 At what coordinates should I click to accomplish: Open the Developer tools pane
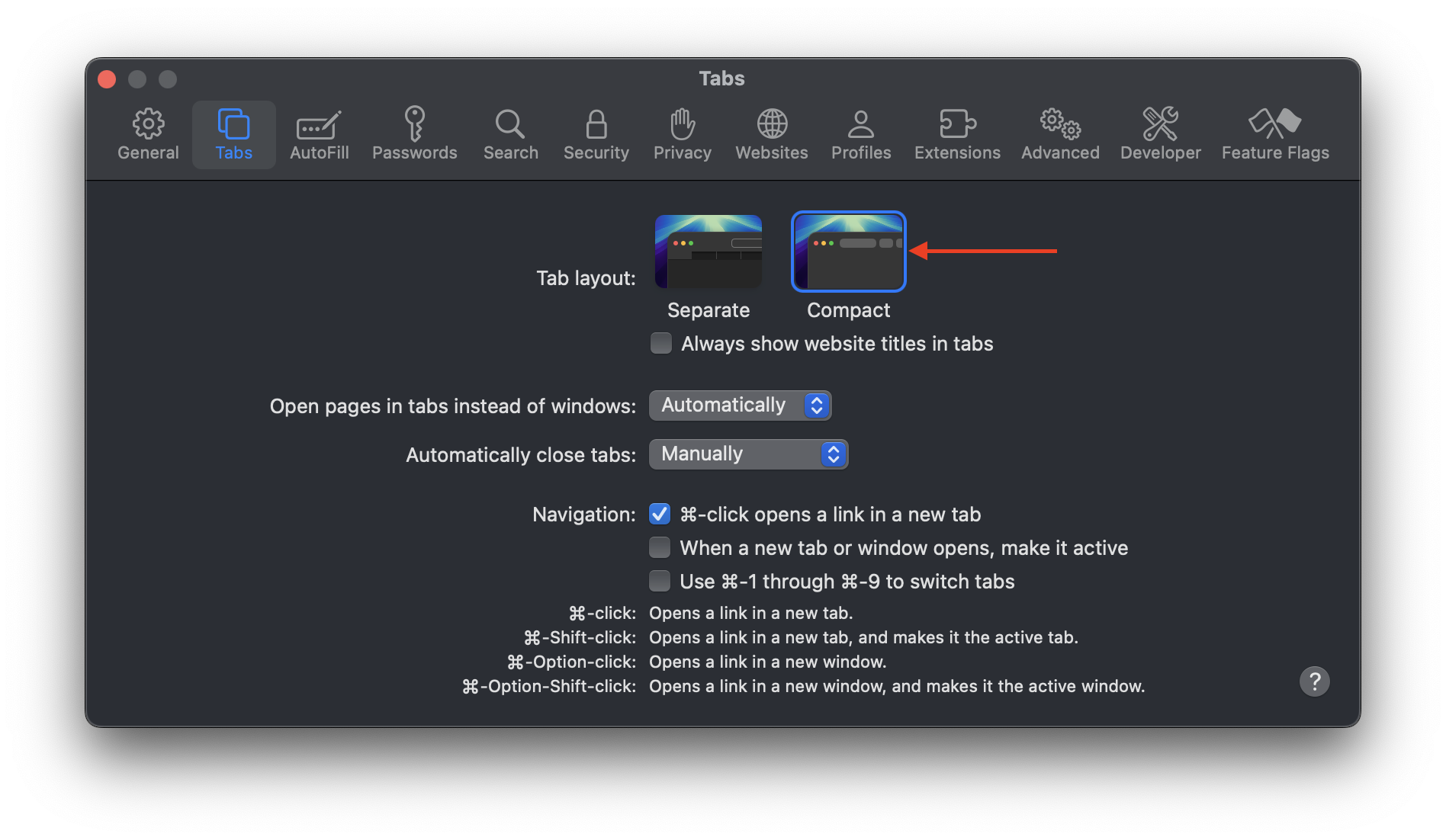(1160, 134)
